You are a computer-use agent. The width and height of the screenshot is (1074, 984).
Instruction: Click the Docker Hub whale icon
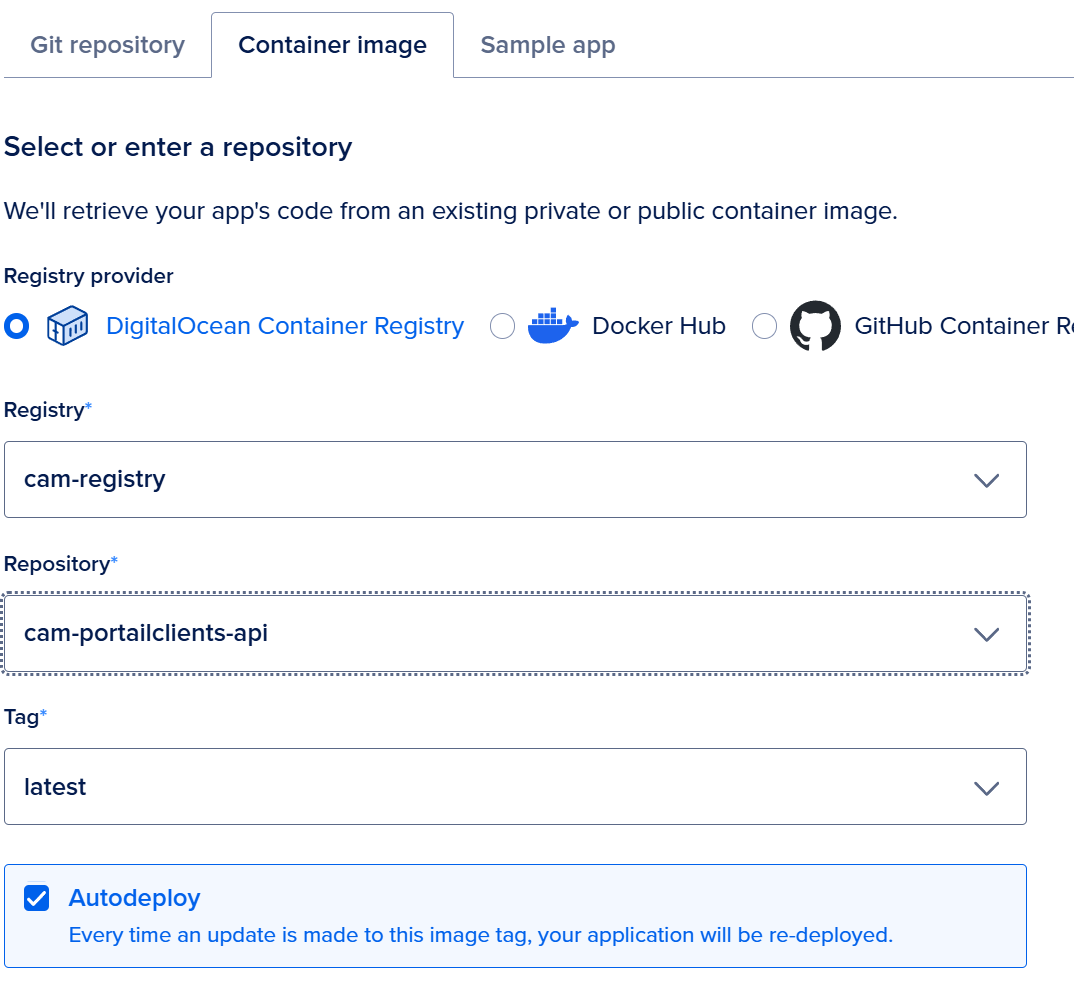553,326
